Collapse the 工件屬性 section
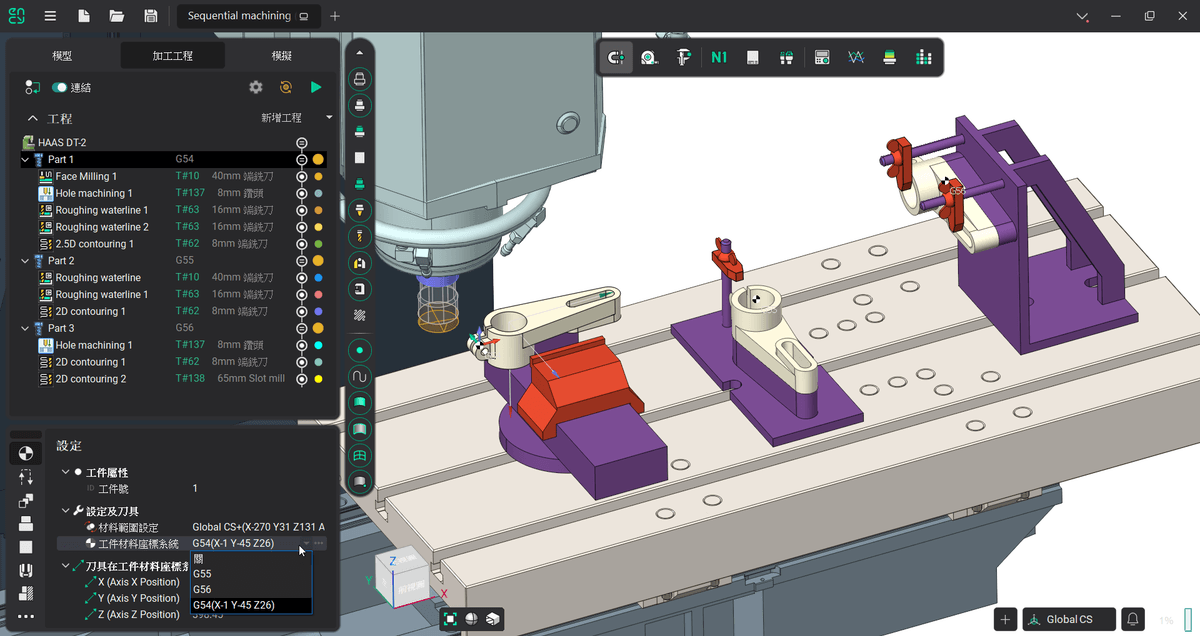This screenshot has width=1200, height=636. (x=66, y=472)
